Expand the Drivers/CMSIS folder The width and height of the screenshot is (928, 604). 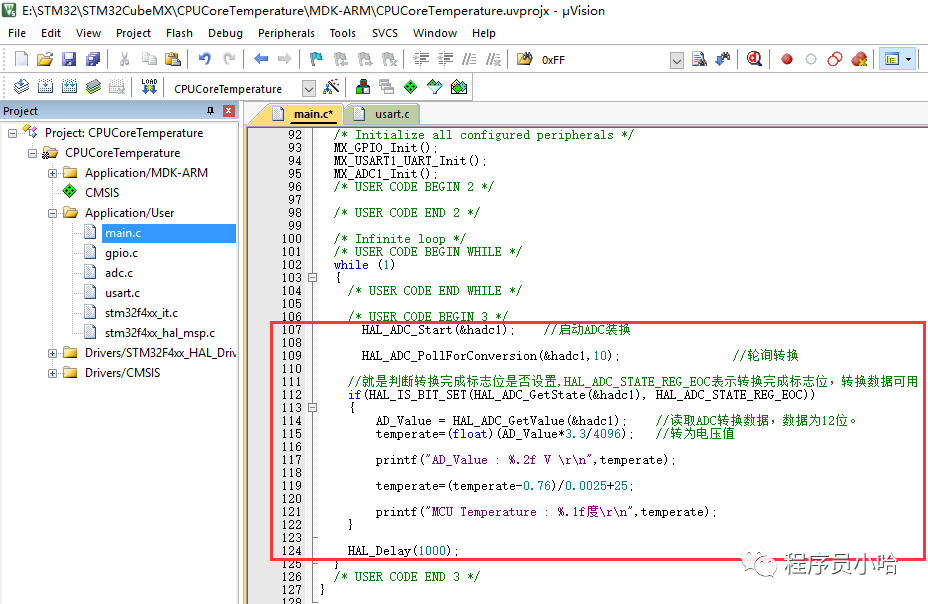point(53,373)
